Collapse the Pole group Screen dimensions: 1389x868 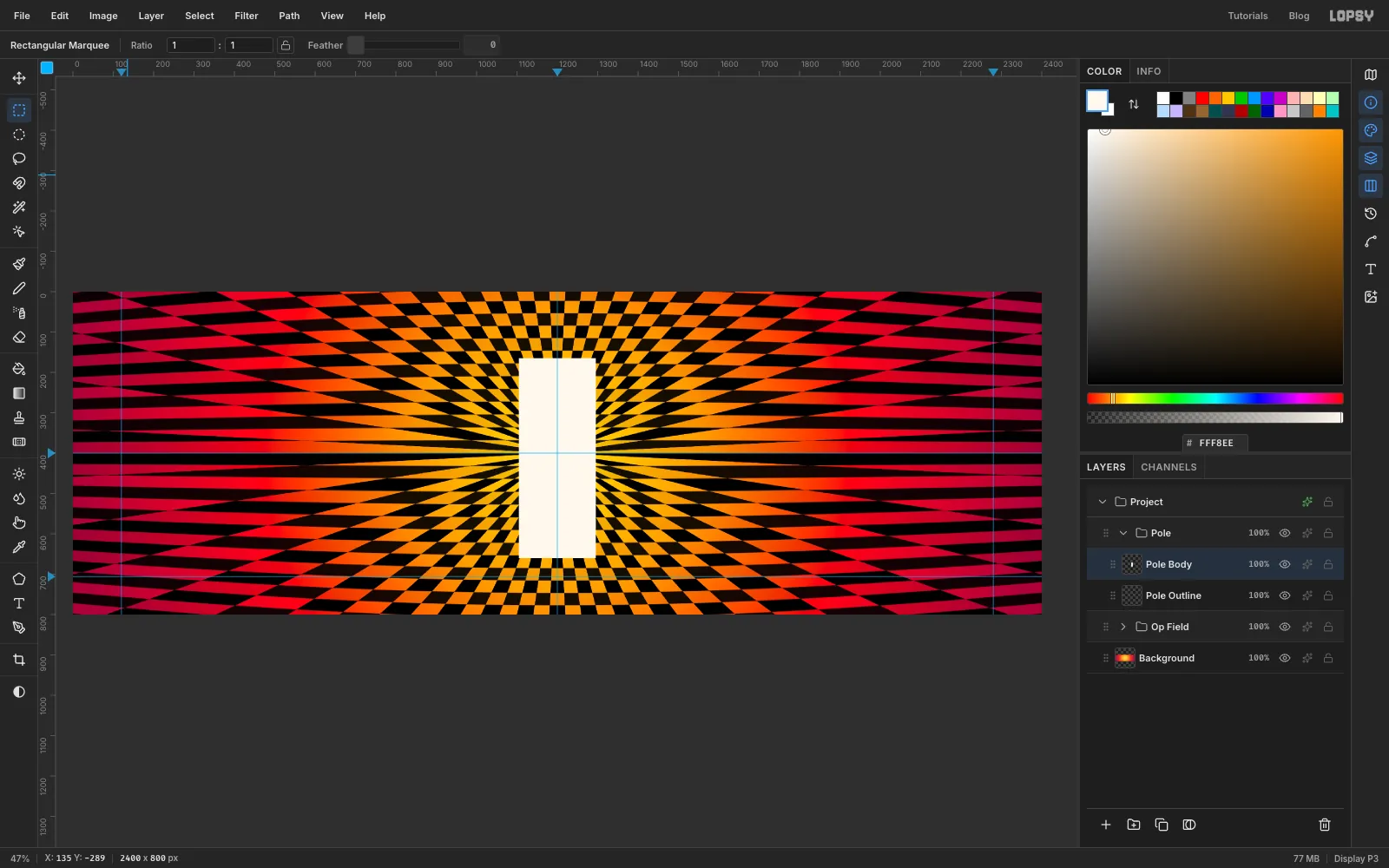point(1123,533)
